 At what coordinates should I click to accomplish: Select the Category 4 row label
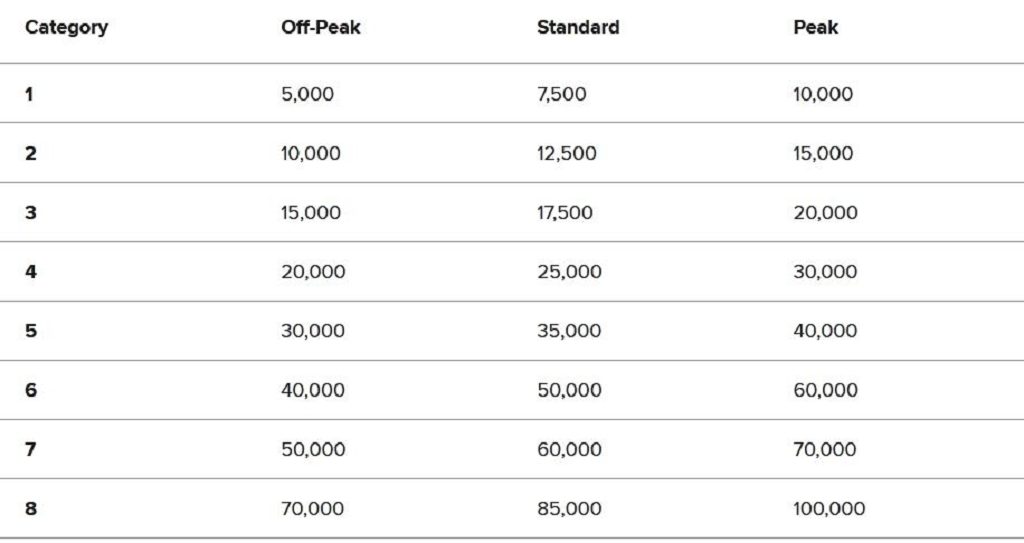31,272
